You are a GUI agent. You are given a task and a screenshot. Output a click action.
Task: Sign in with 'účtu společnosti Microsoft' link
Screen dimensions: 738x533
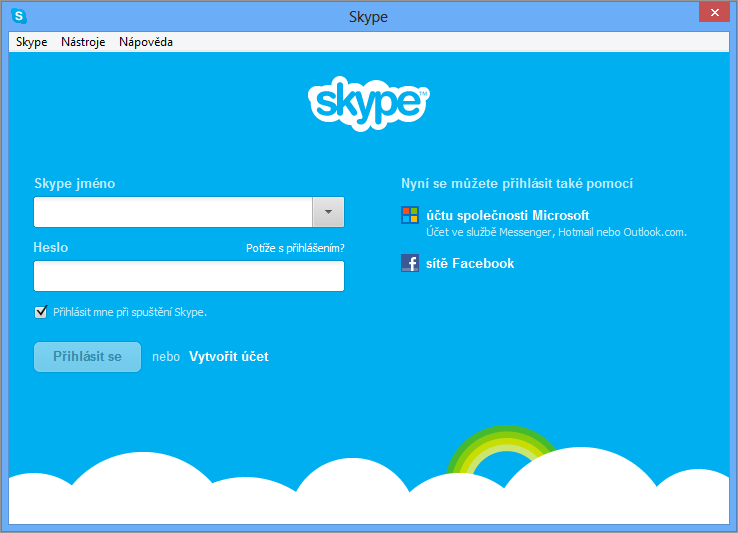(507, 215)
